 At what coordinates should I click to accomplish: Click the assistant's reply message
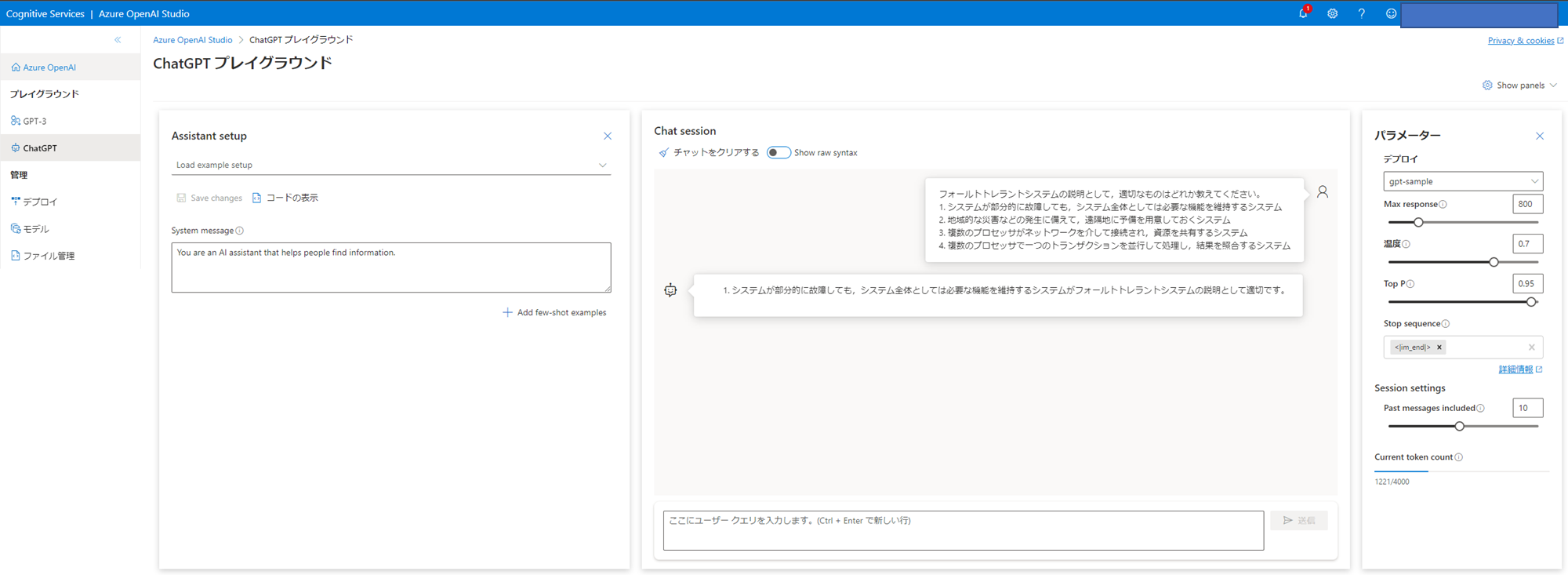[x=998, y=296]
